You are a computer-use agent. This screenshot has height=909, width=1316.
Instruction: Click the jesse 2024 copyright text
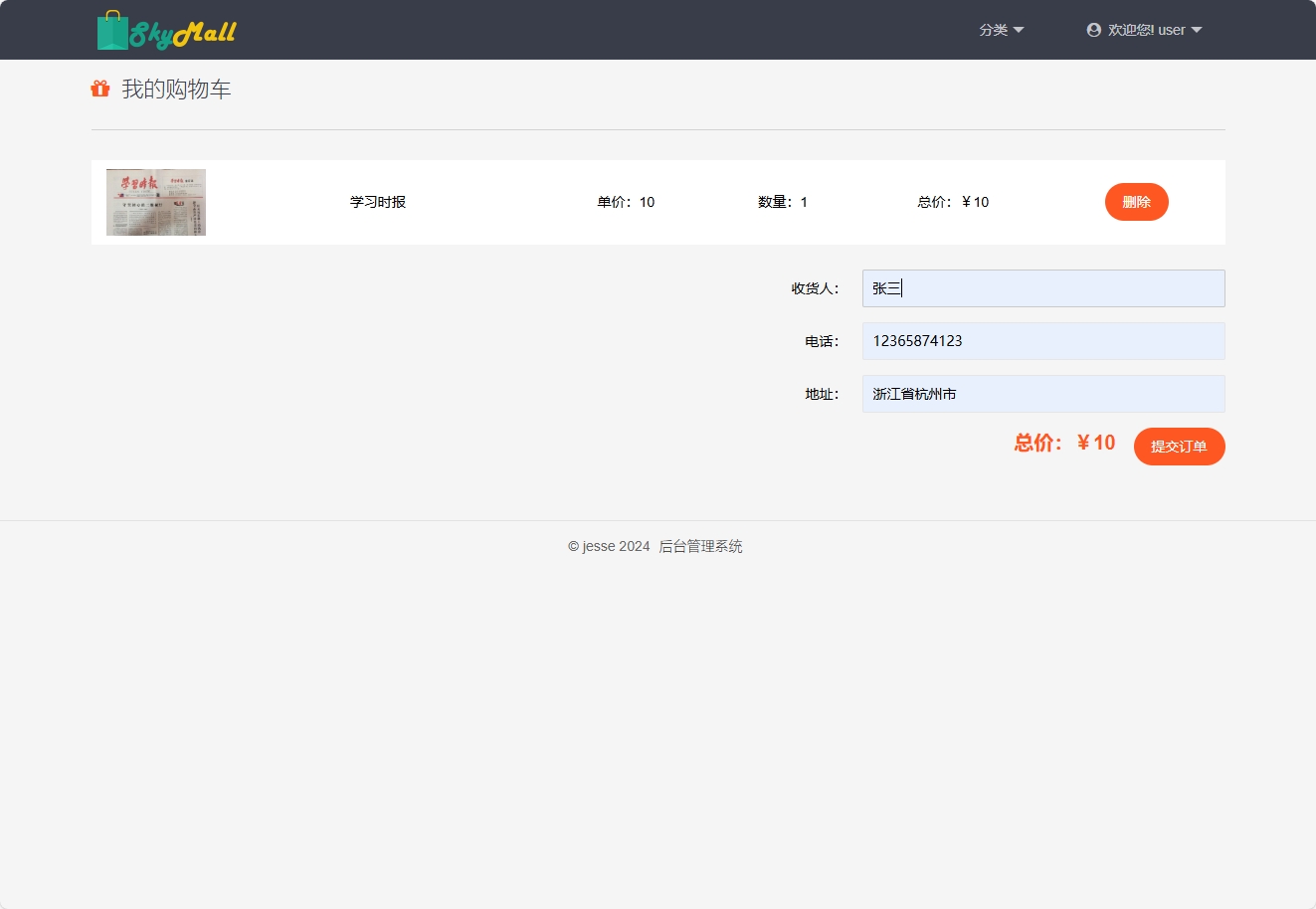tap(608, 546)
